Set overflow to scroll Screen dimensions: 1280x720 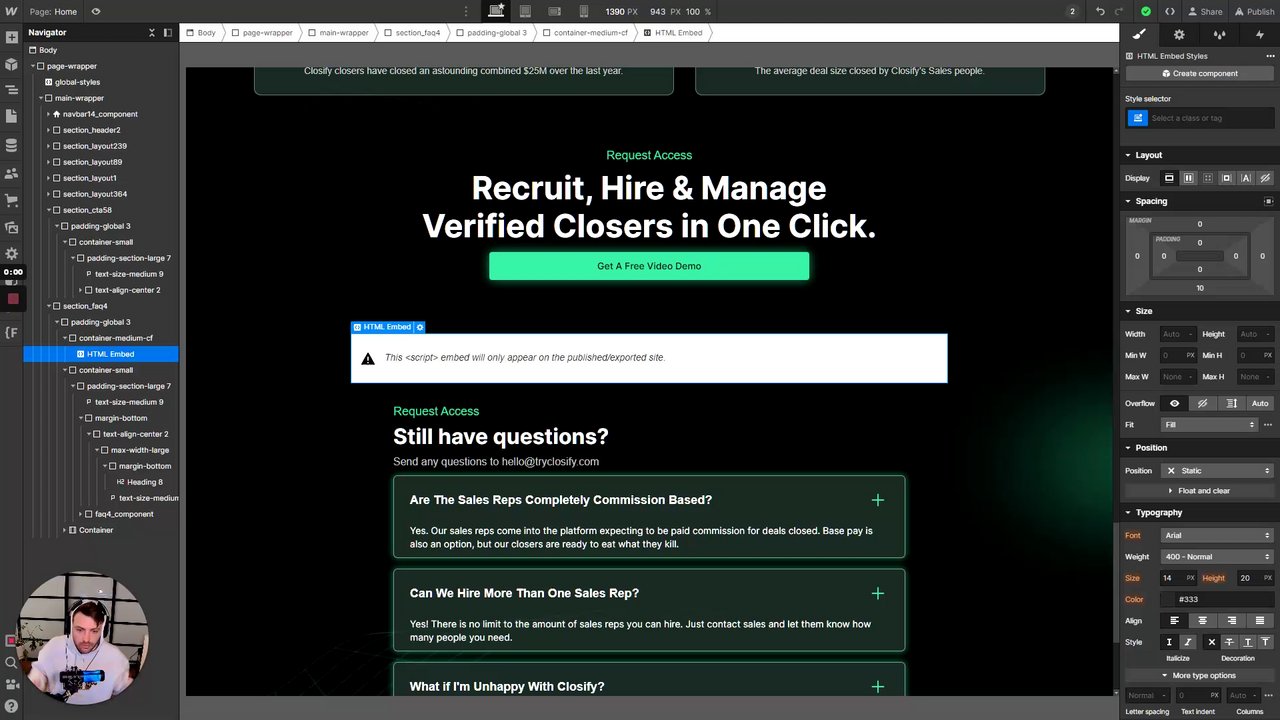coord(1231,403)
